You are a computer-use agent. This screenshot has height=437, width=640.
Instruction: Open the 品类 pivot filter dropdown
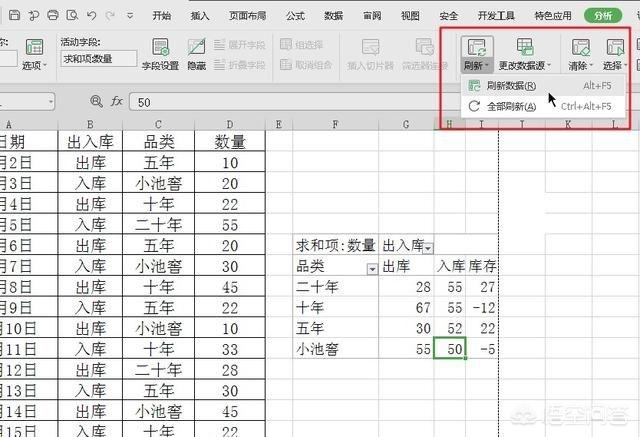(x=372, y=269)
